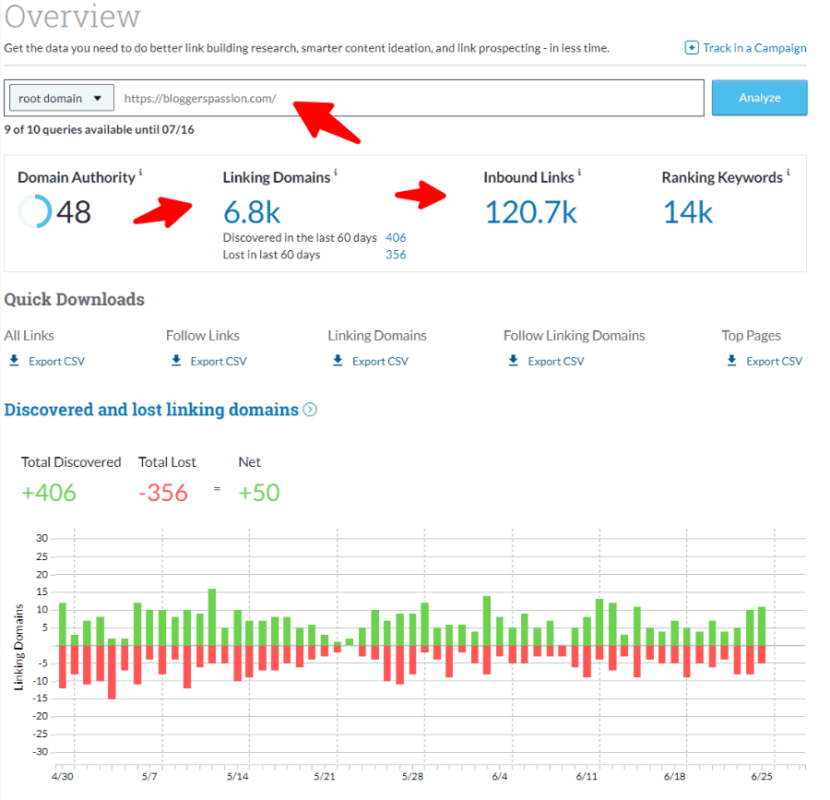This screenshot has height=800, width=830.
Task: Expand Discovered and lost linking domains chevron
Action: [x=310, y=409]
